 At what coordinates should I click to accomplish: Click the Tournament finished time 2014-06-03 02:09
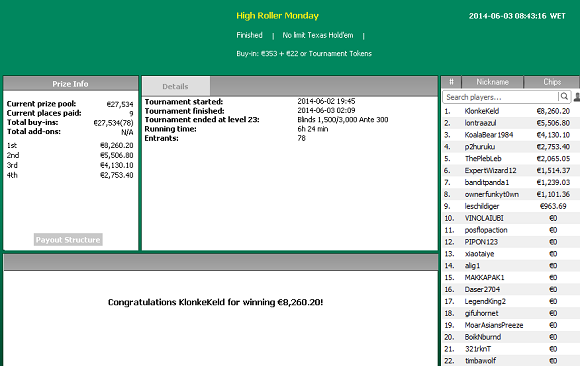[x=326, y=110]
